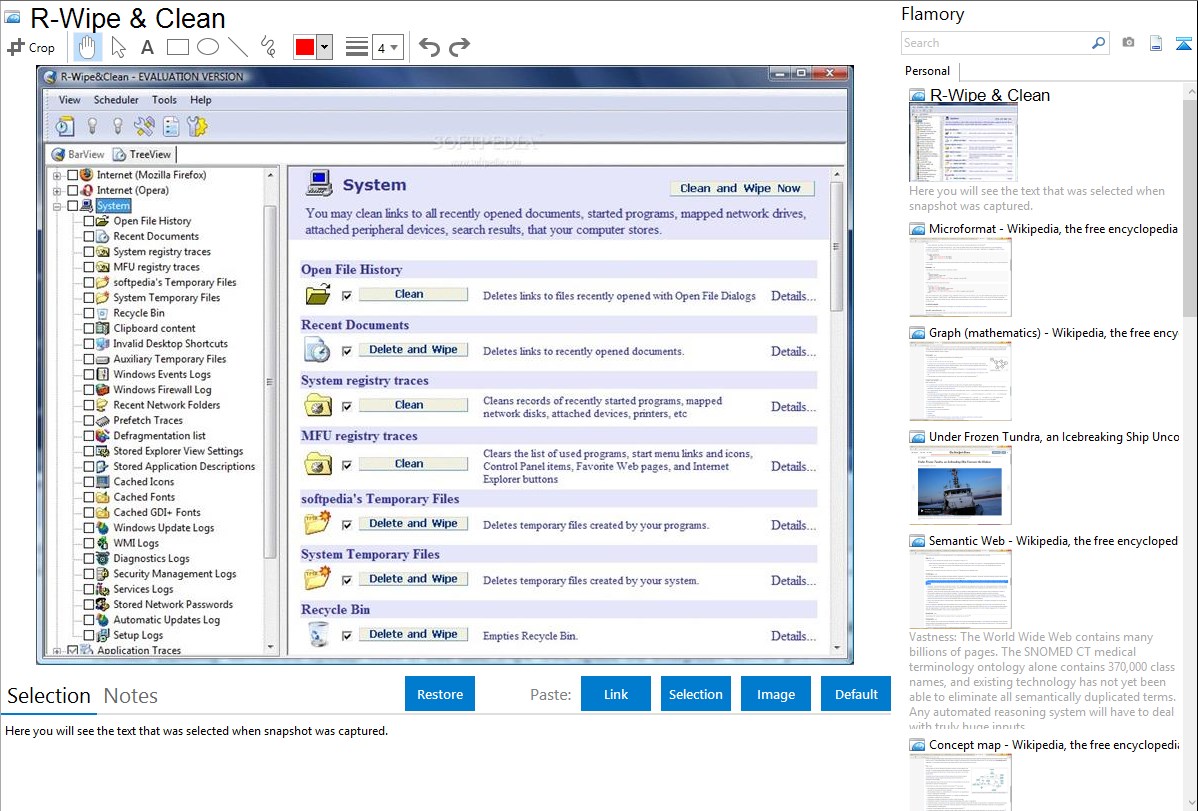
Task: Click the Recycle Bin section icon
Action: point(318,634)
